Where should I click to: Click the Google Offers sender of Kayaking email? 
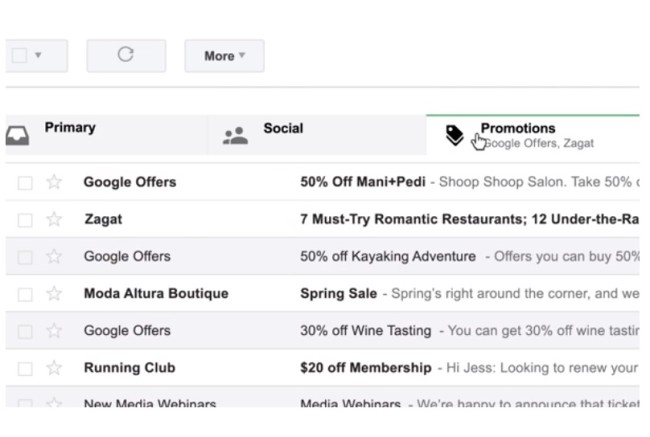coord(127,256)
